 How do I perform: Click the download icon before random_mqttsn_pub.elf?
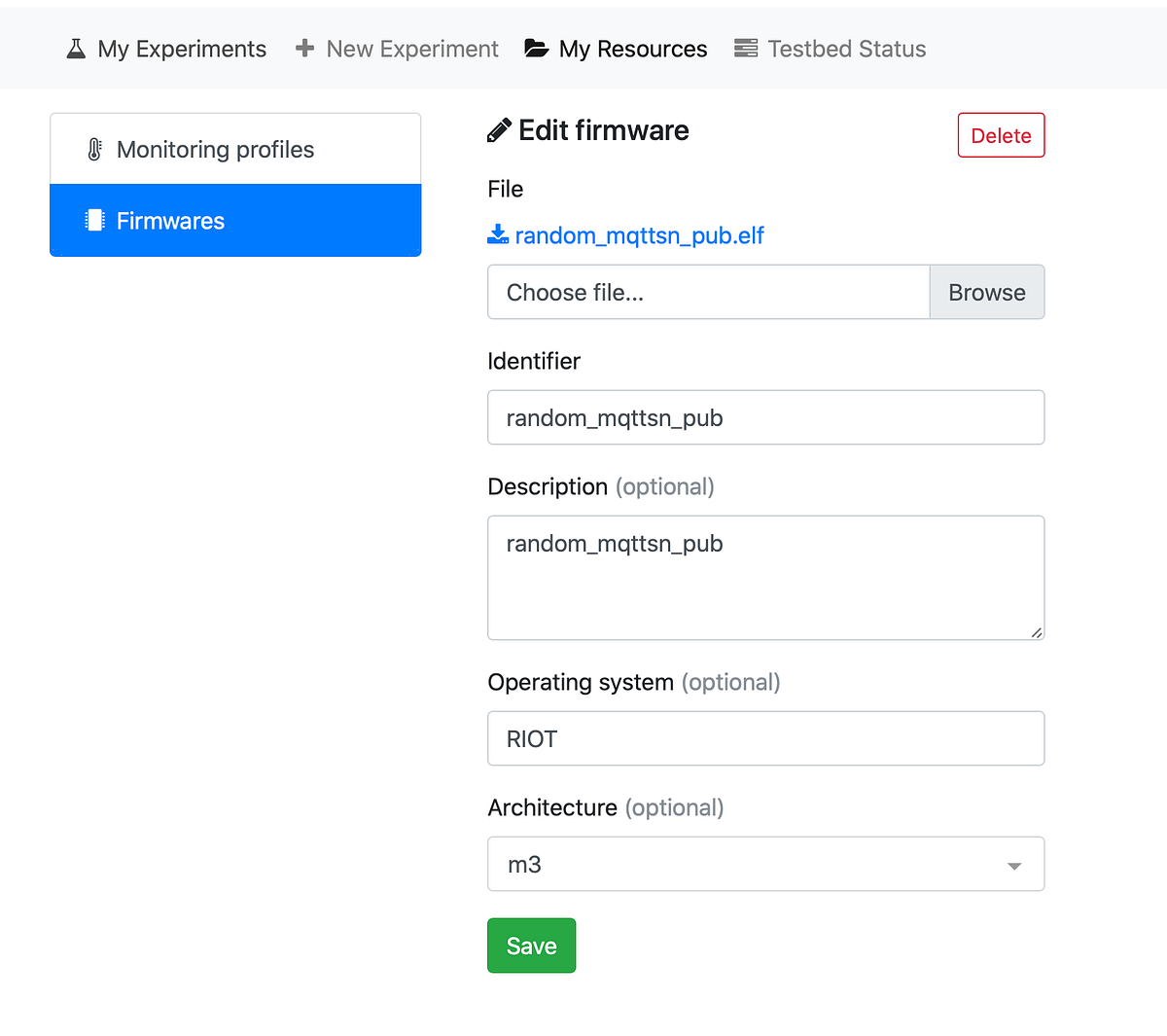click(x=497, y=233)
